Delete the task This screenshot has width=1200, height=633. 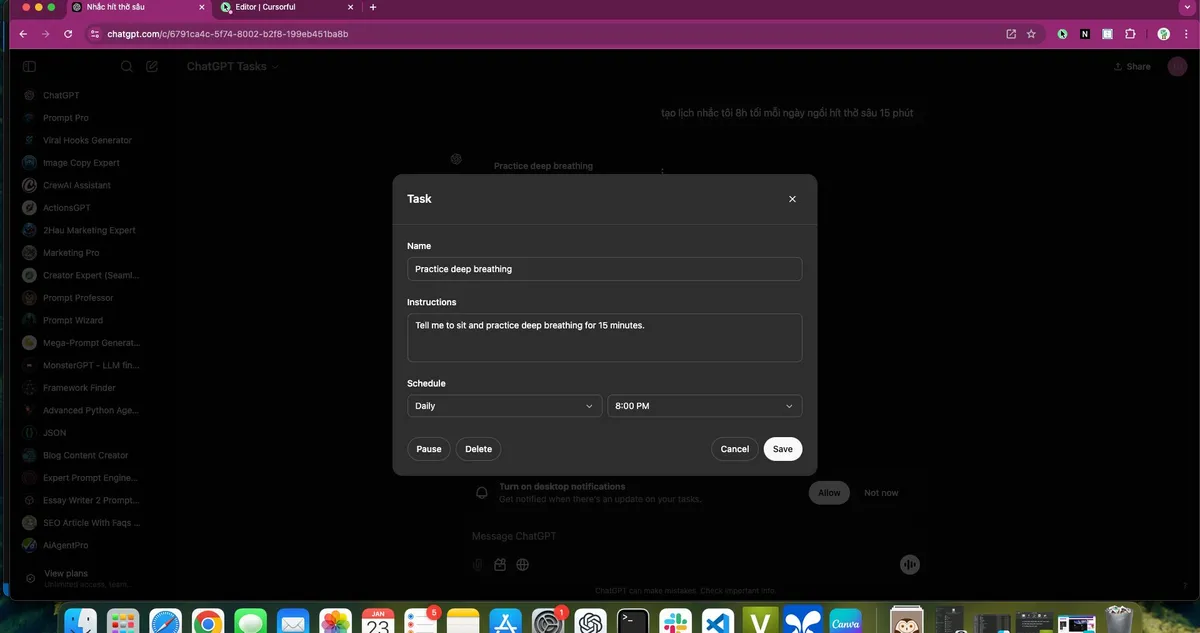(x=478, y=449)
